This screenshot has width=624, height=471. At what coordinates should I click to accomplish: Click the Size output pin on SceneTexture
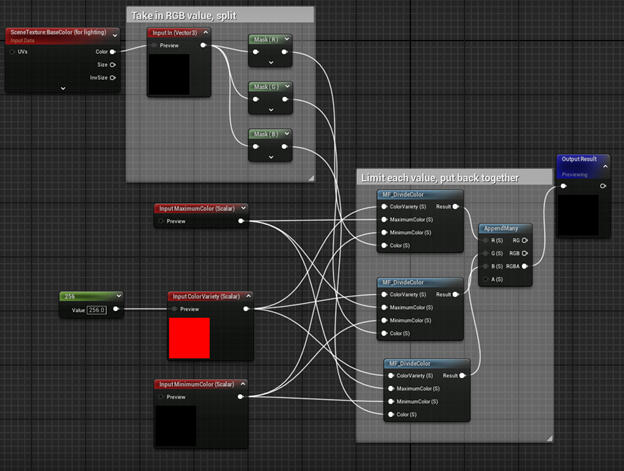(112, 64)
